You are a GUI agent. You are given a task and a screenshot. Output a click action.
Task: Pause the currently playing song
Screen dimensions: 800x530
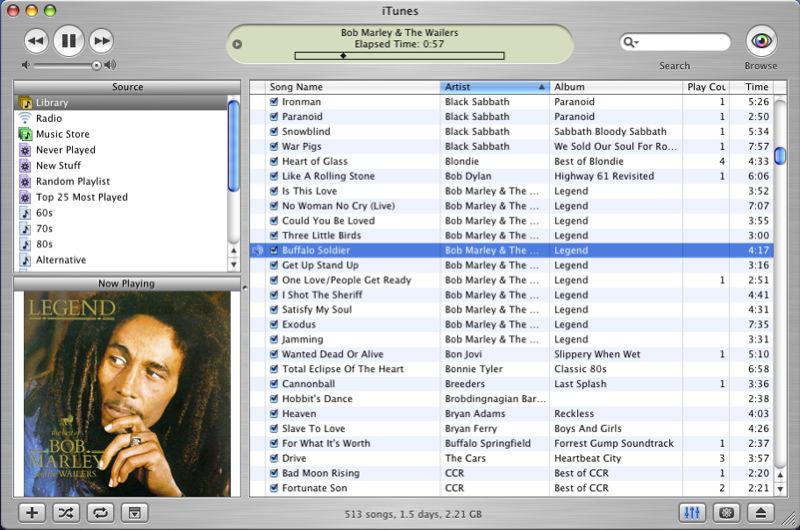68,41
